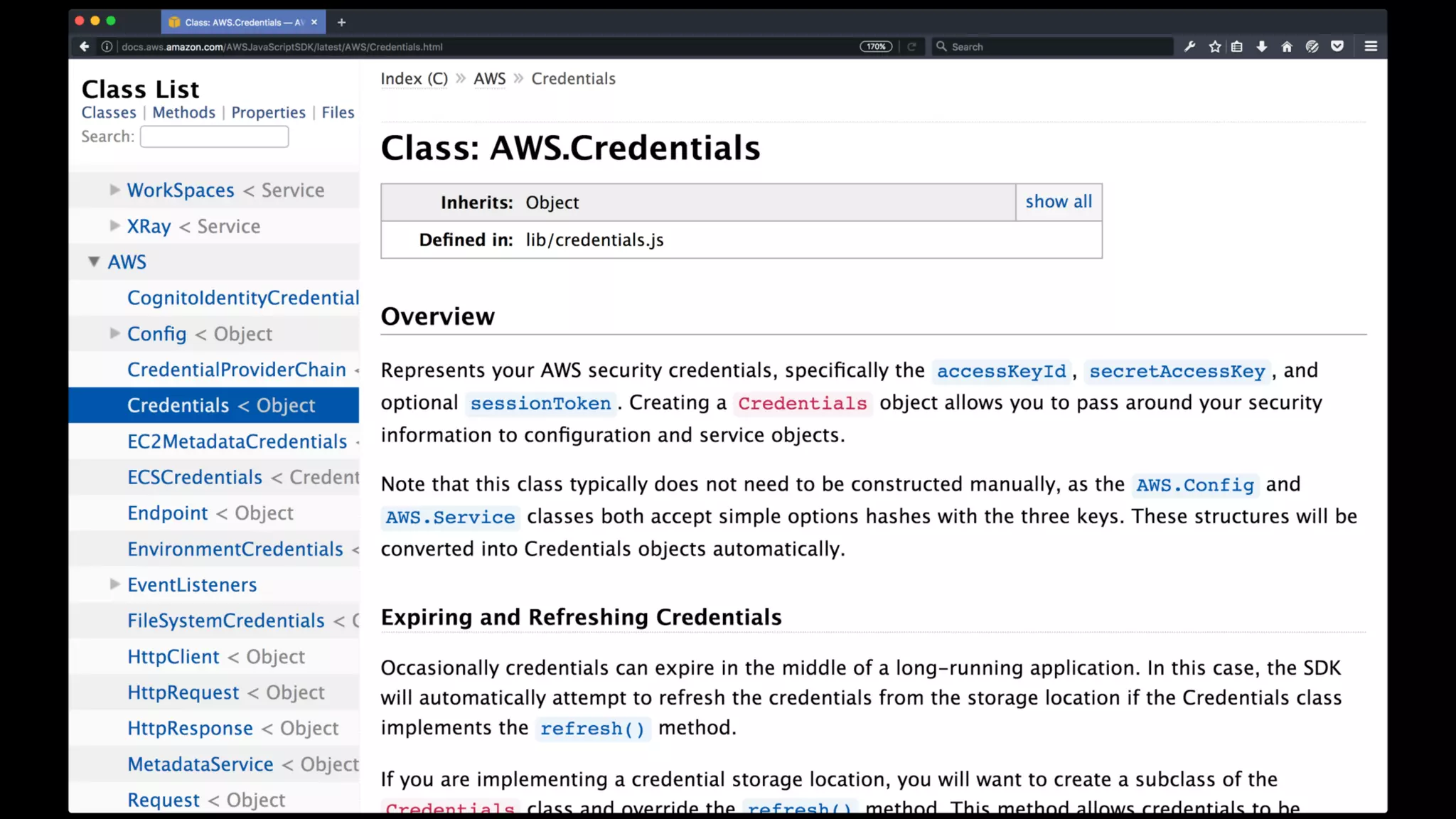Open CognitoIdentityCredentials class
This screenshot has height=819, width=1456.
pos(243,298)
